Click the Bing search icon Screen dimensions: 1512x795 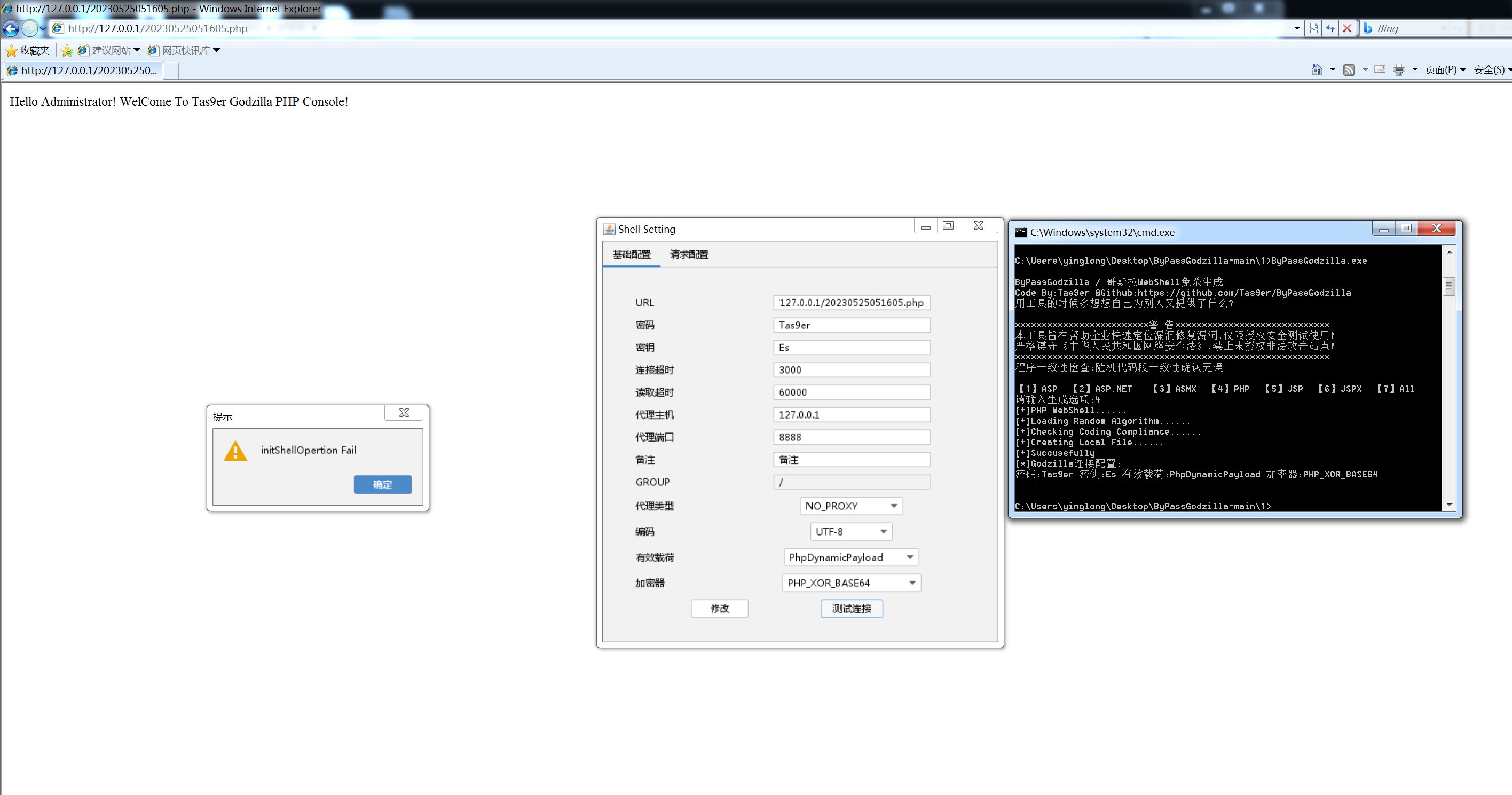click(x=1369, y=28)
